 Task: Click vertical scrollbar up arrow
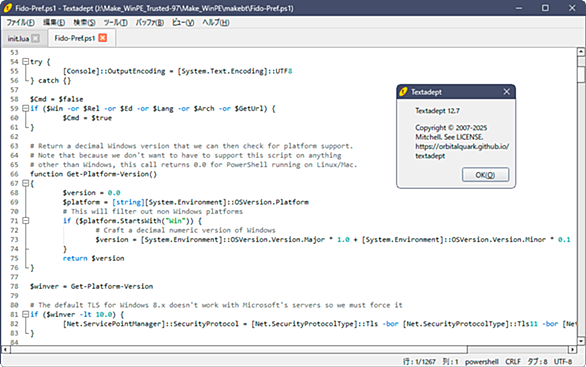click(581, 52)
